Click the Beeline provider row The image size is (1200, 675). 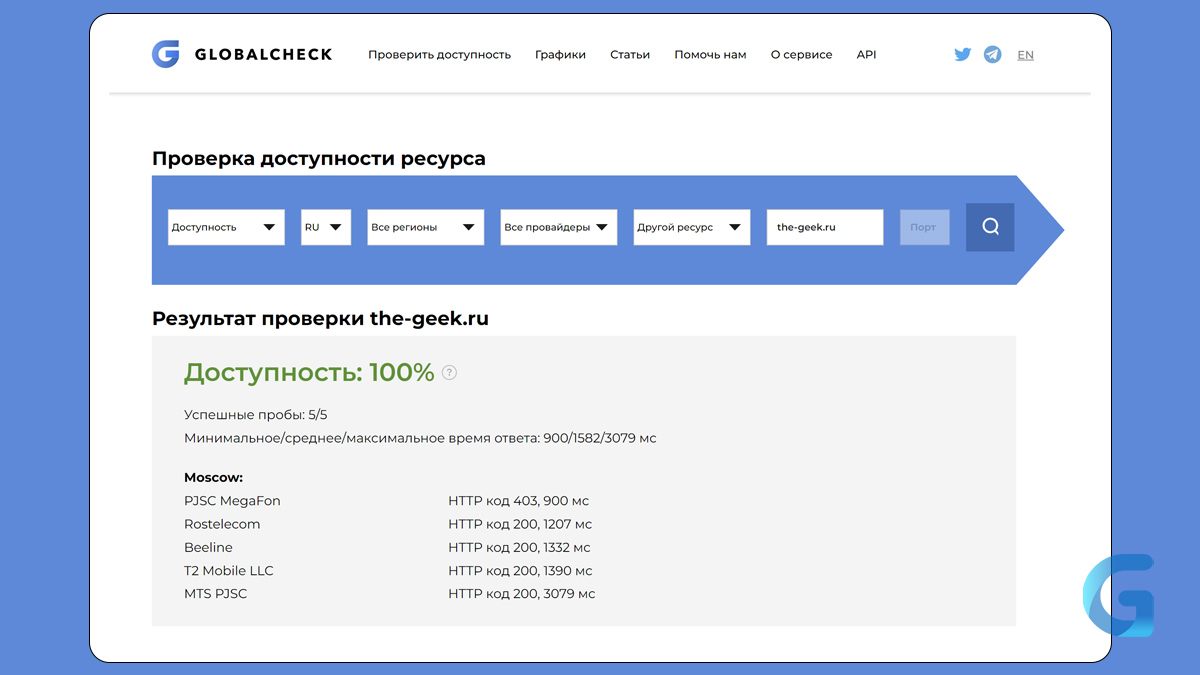[208, 547]
